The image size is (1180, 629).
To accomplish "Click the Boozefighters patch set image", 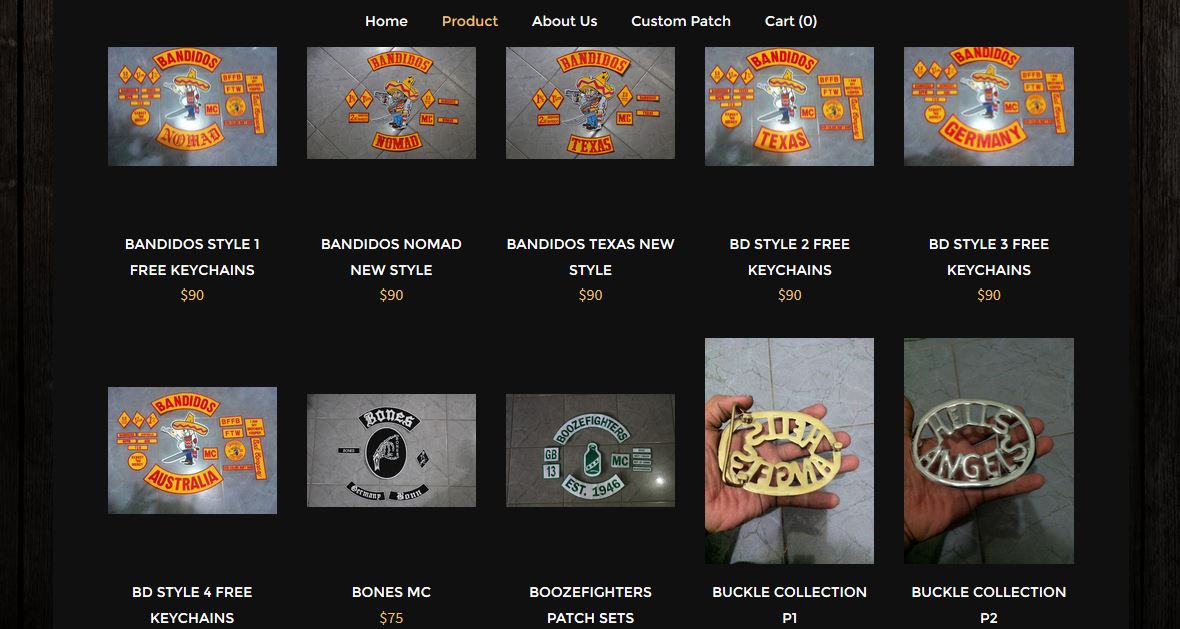I will tap(590, 451).
